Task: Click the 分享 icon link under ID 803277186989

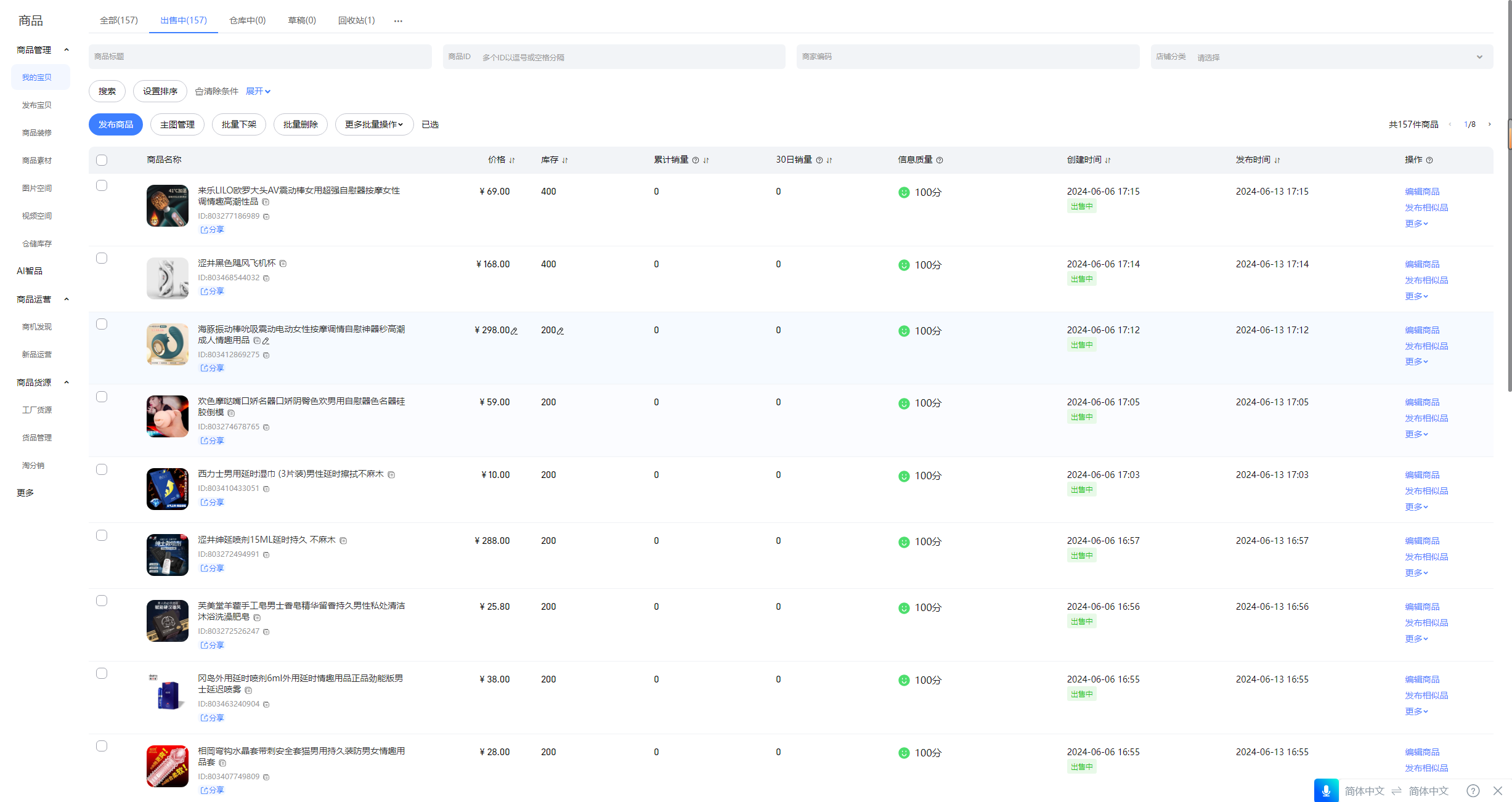Action: [212, 230]
